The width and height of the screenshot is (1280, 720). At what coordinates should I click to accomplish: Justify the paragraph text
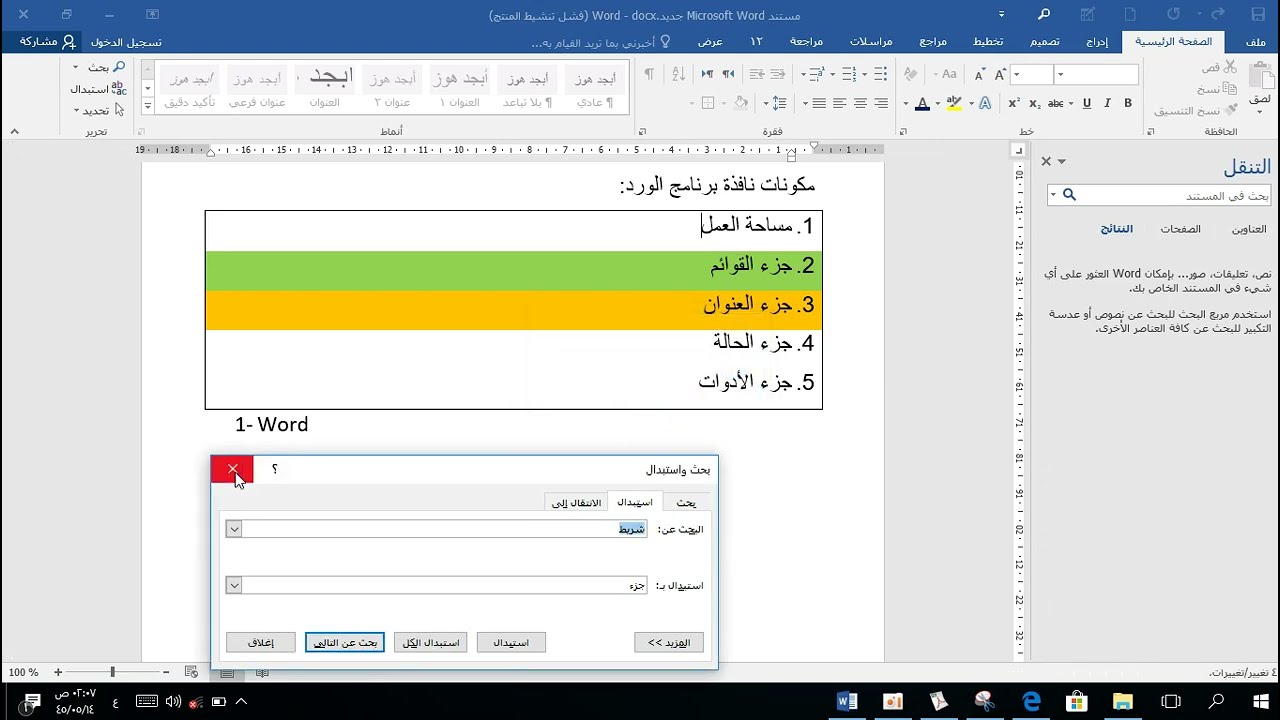[819, 103]
